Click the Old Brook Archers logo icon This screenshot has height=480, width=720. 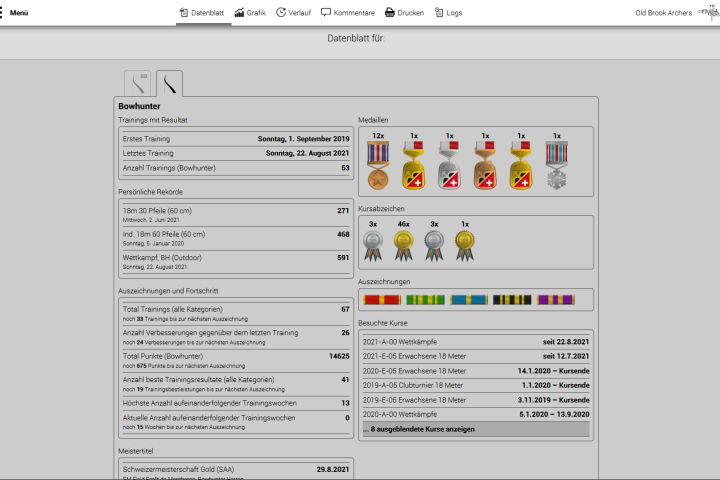coord(708,13)
